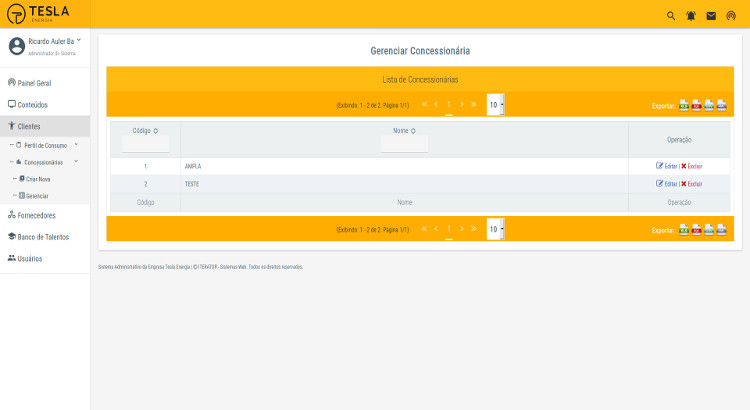Open the Ricardo Auler user dropdown
750x410 pixels.
pos(79,40)
